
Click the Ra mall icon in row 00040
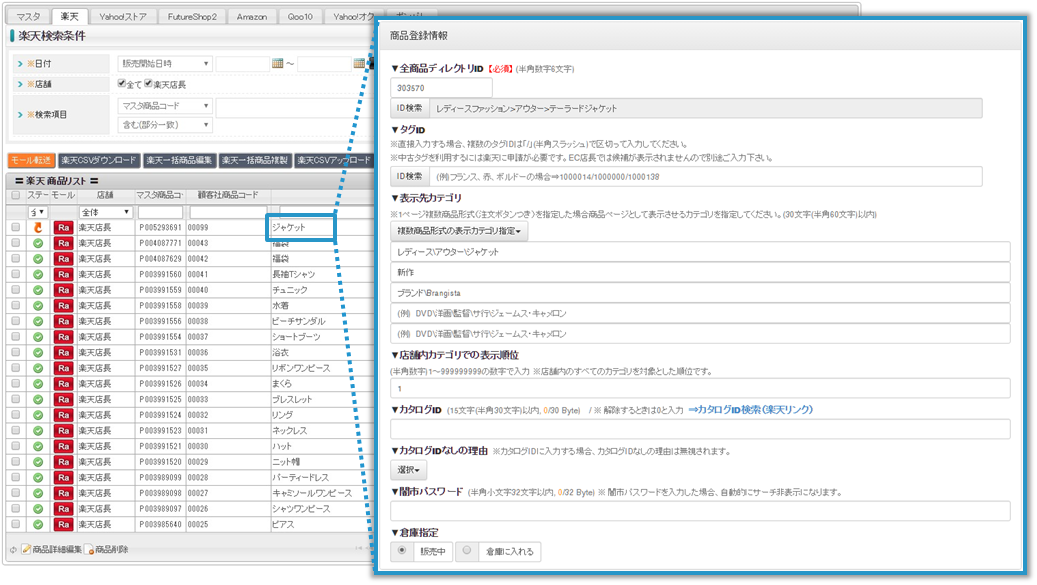pyautogui.click(x=63, y=290)
